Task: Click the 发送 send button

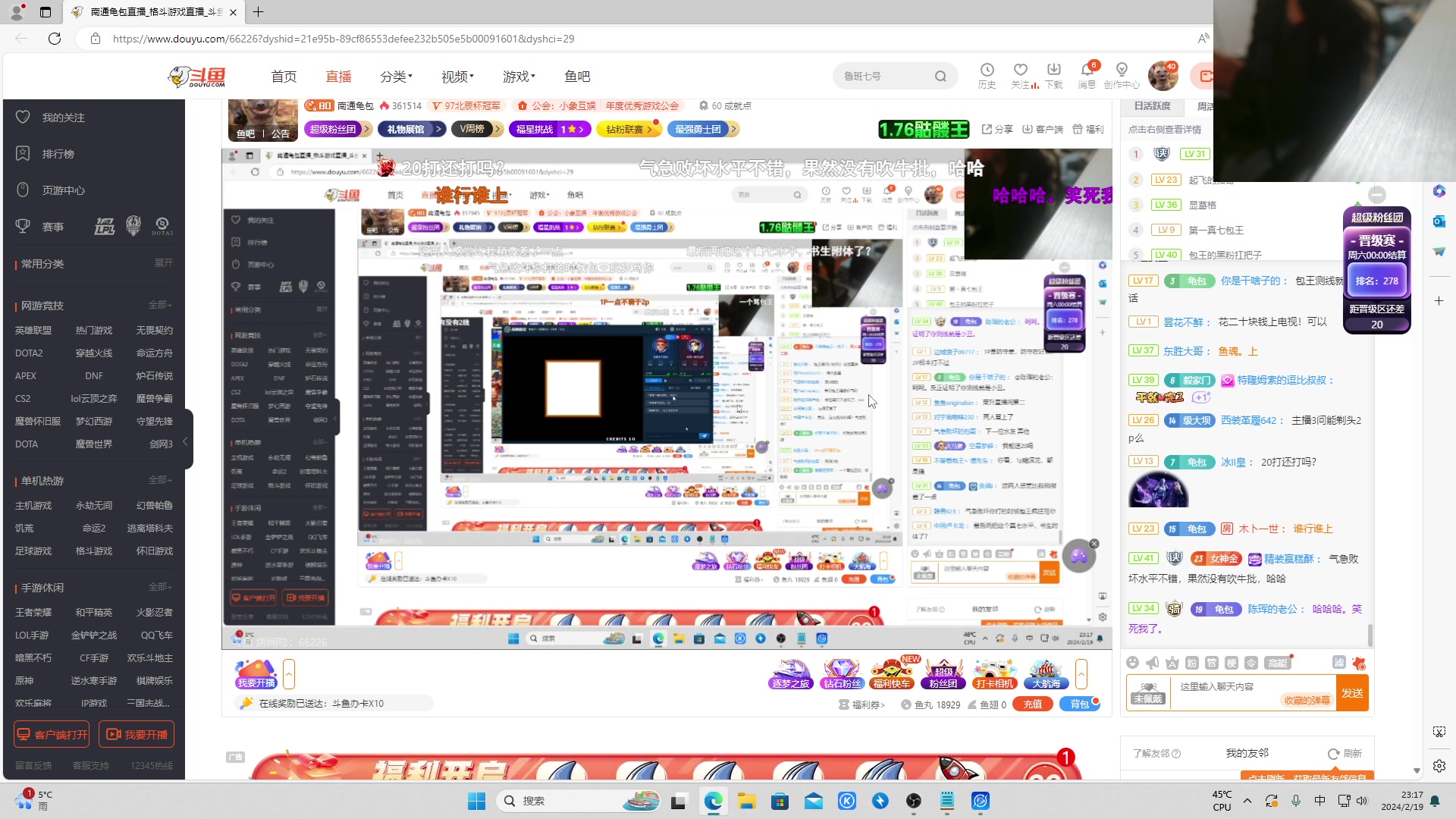Action: point(1352,693)
